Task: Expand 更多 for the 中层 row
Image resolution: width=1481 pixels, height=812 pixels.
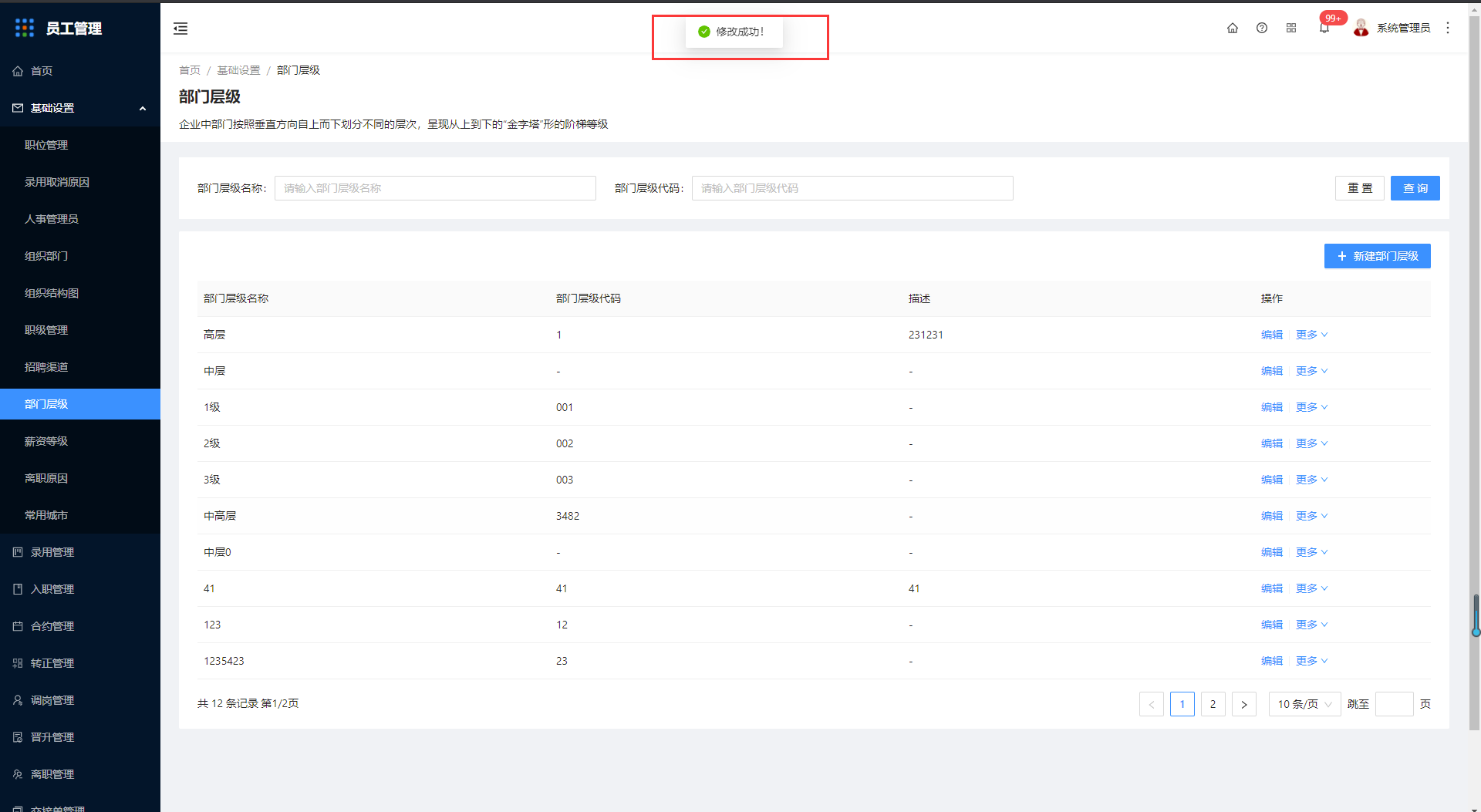Action: point(1311,371)
